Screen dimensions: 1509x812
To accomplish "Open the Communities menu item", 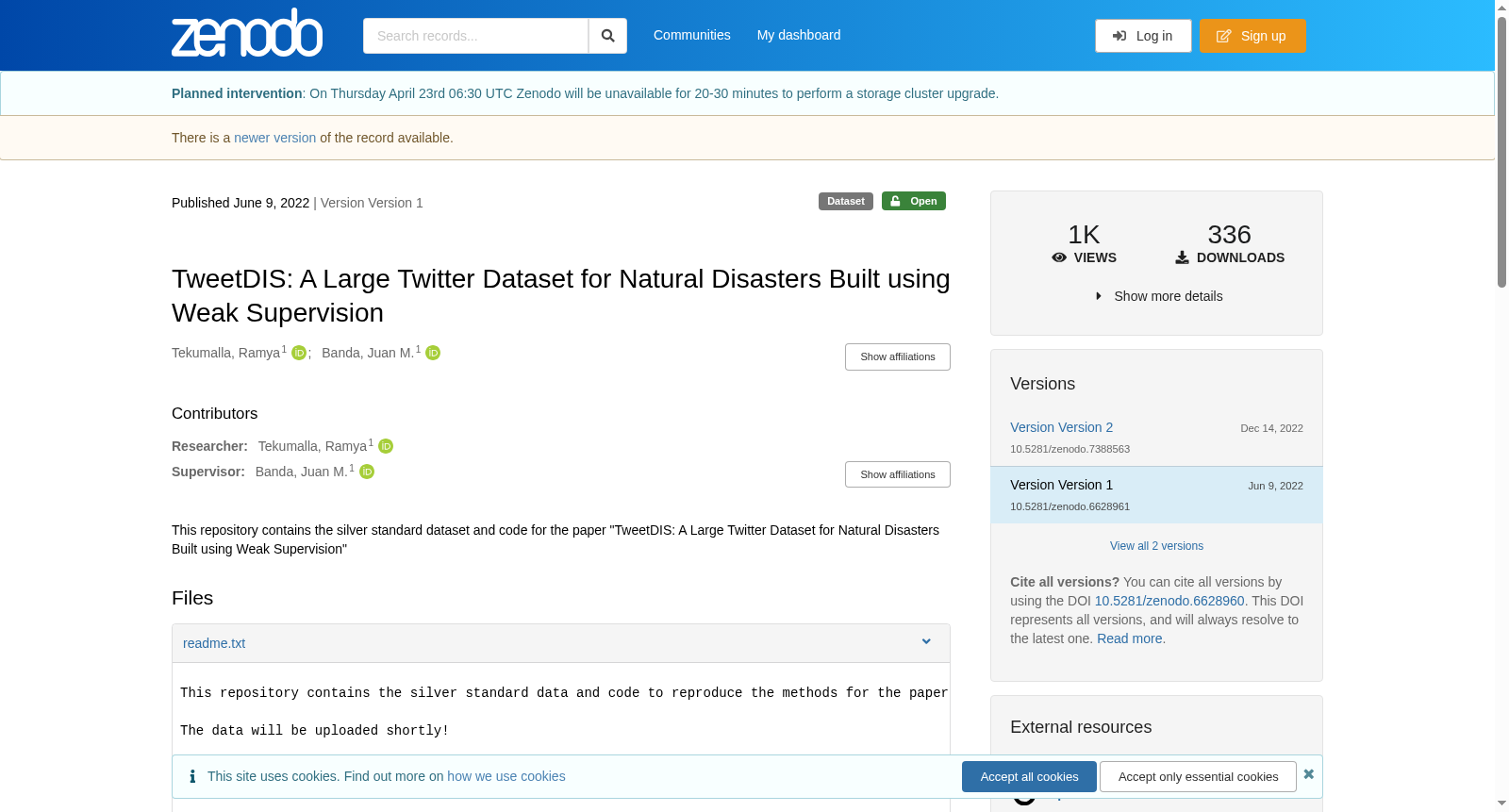I will [692, 35].
